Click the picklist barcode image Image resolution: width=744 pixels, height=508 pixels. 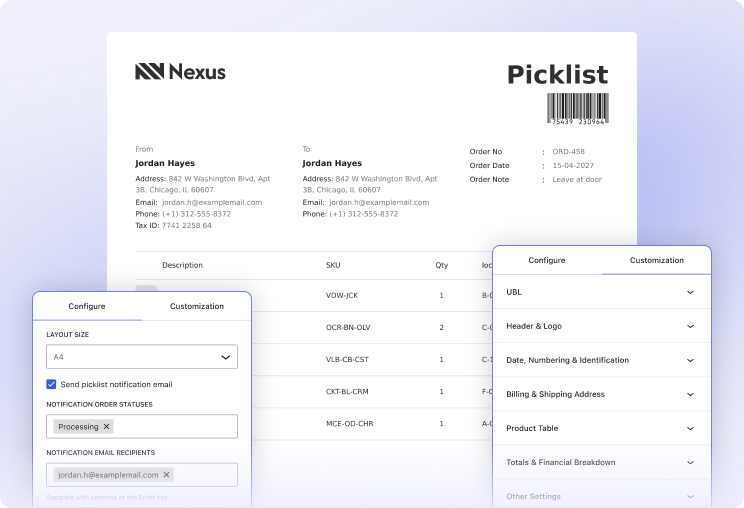tap(577, 109)
